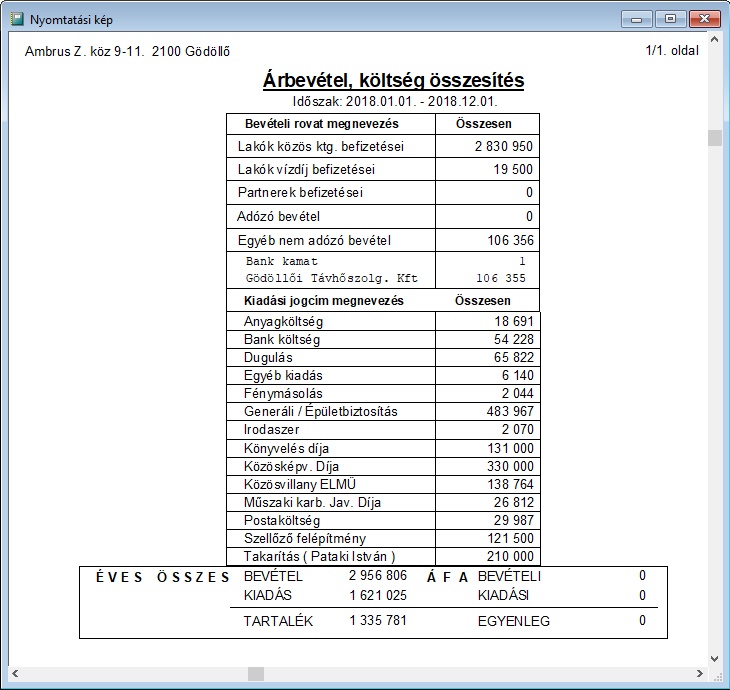Click the value 106 356

coord(510,240)
